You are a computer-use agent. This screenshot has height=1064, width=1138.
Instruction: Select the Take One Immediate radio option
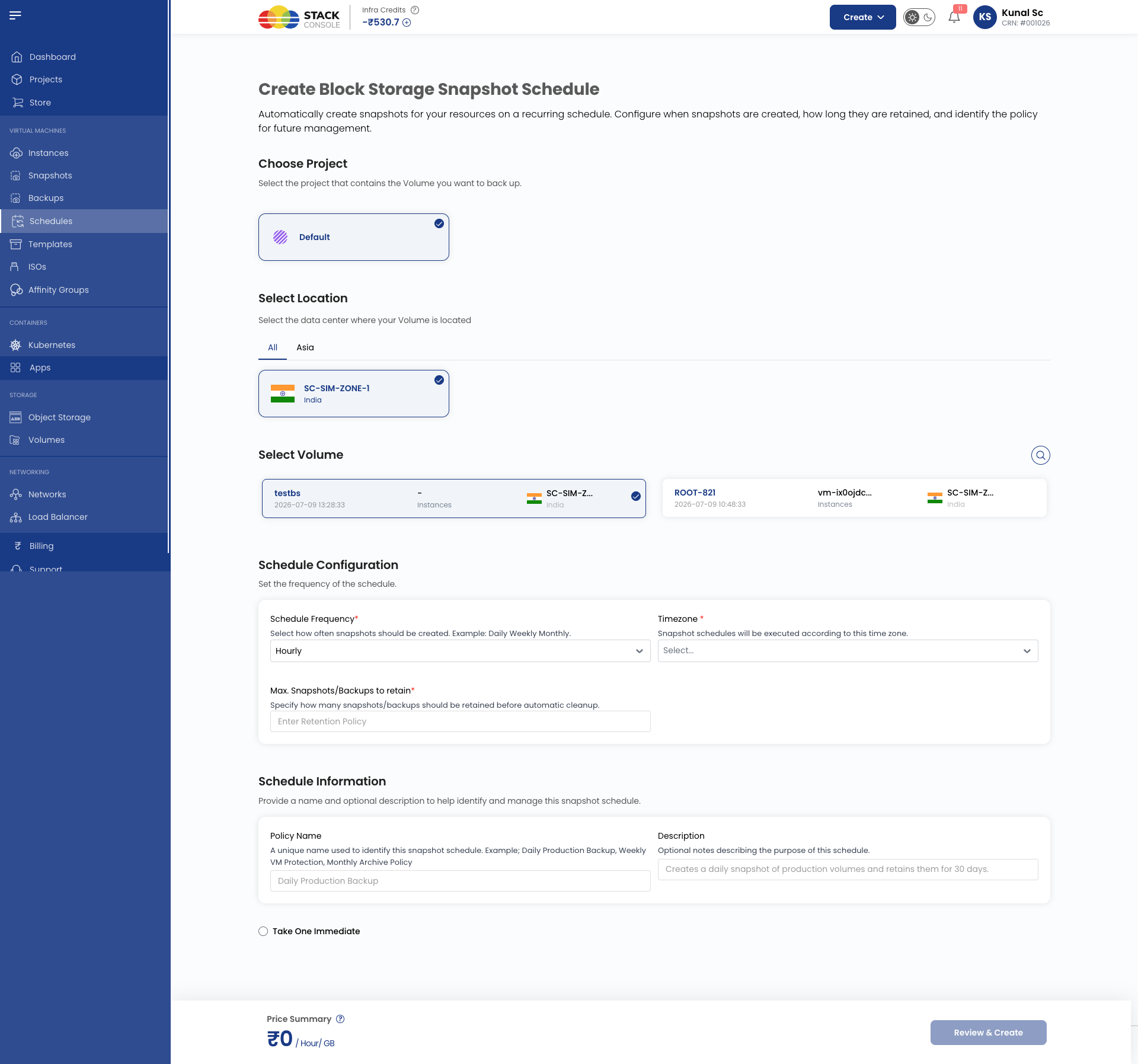click(x=263, y=931)
